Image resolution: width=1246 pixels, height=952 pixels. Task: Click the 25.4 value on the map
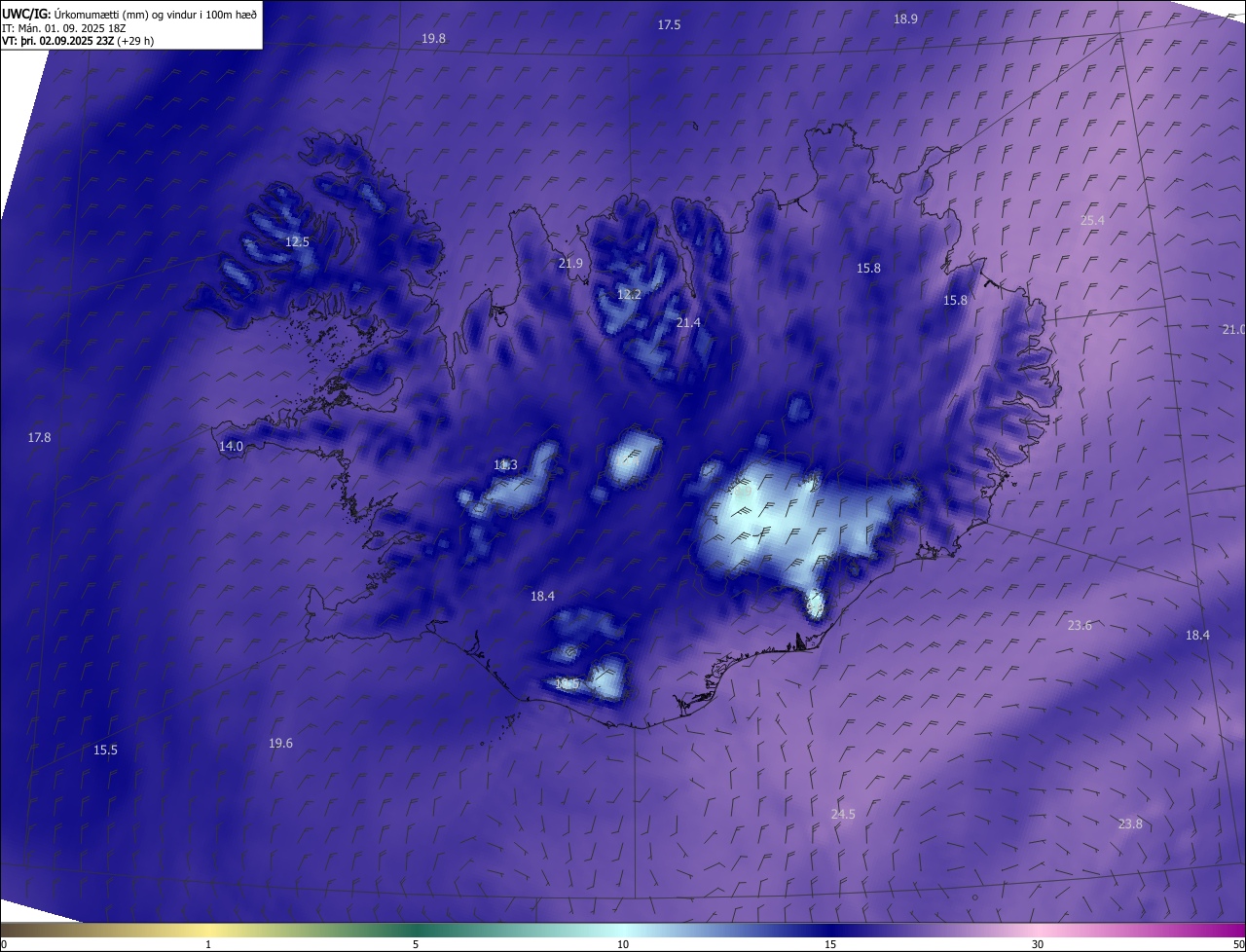(1092, 221)
